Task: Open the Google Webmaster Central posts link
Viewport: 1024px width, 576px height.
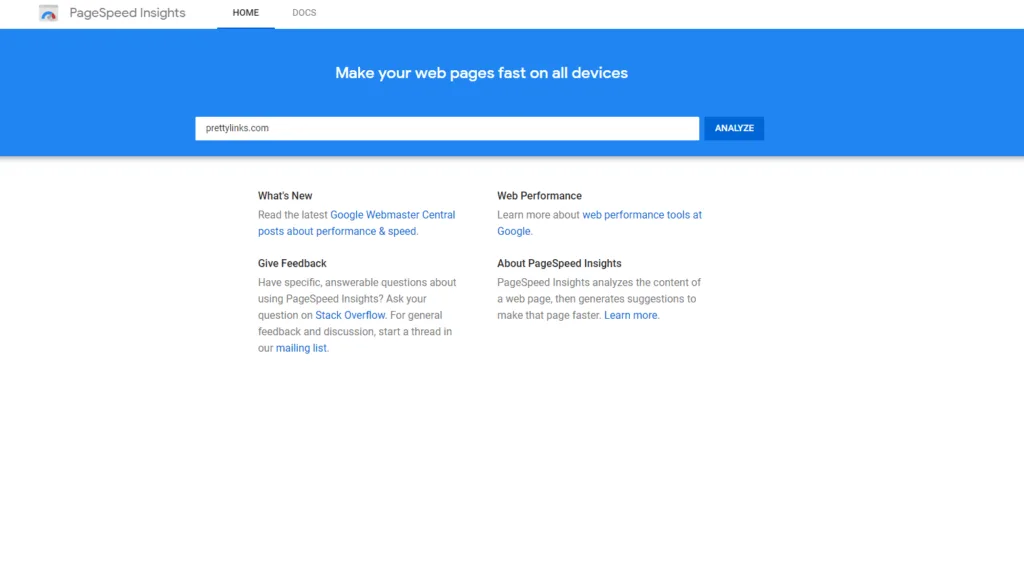Action: 392,214
